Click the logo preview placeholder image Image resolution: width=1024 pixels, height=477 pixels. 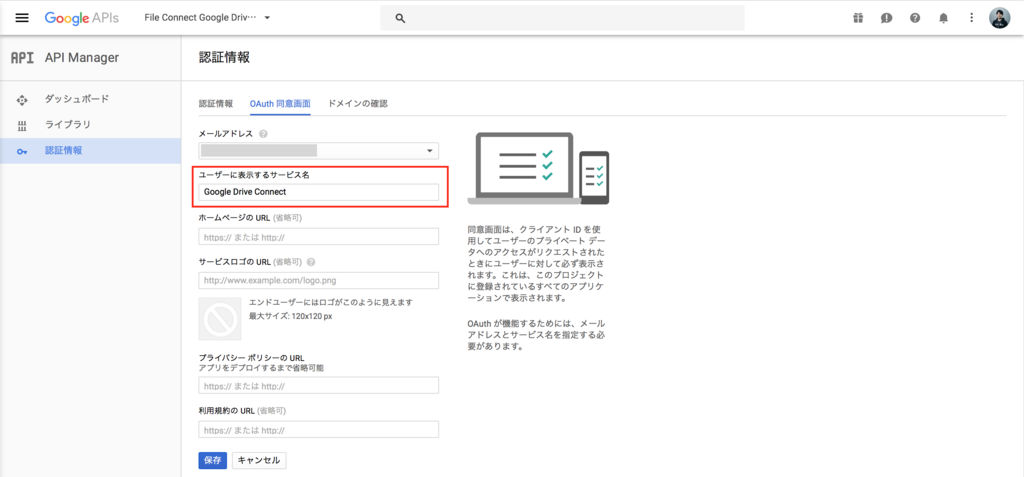[219, 319]
